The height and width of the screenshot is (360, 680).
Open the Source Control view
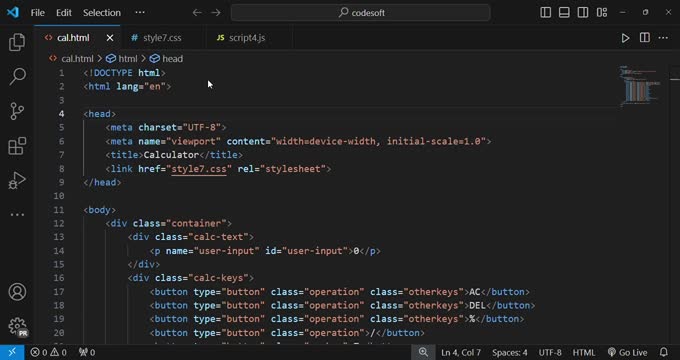coord(17,111)
